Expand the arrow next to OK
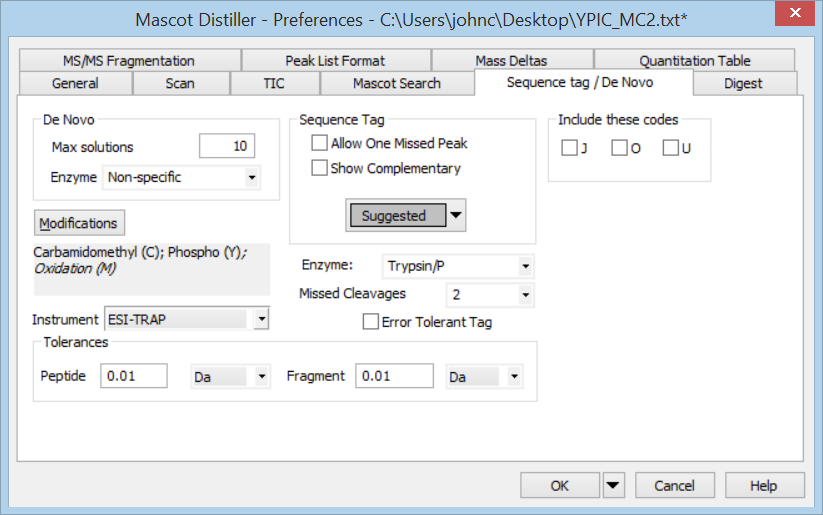This screenshot has height=515, width=823. click(x=613, y=486)
